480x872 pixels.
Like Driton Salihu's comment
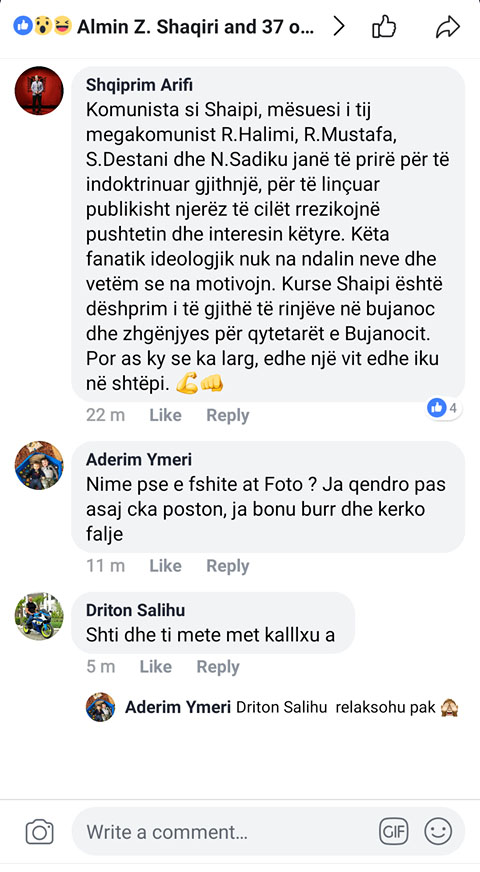[x=155, y=666]
